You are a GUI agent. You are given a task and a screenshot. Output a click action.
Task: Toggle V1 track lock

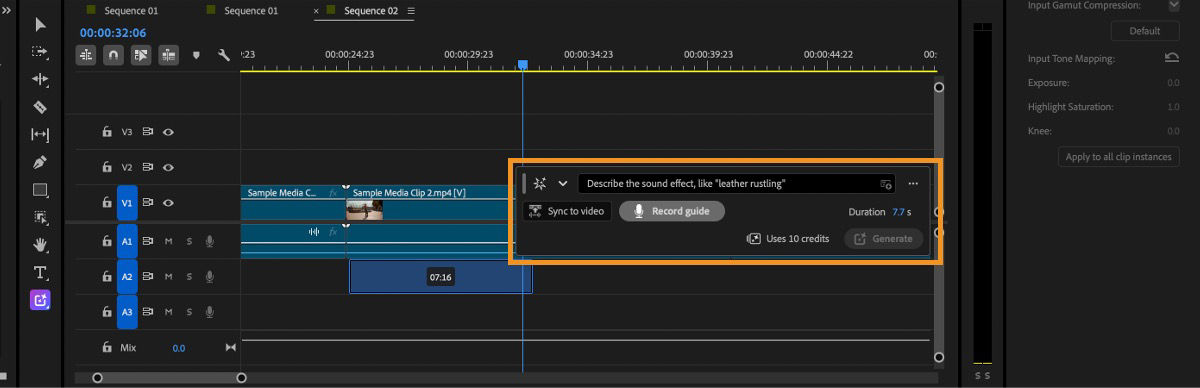point(107,202)
